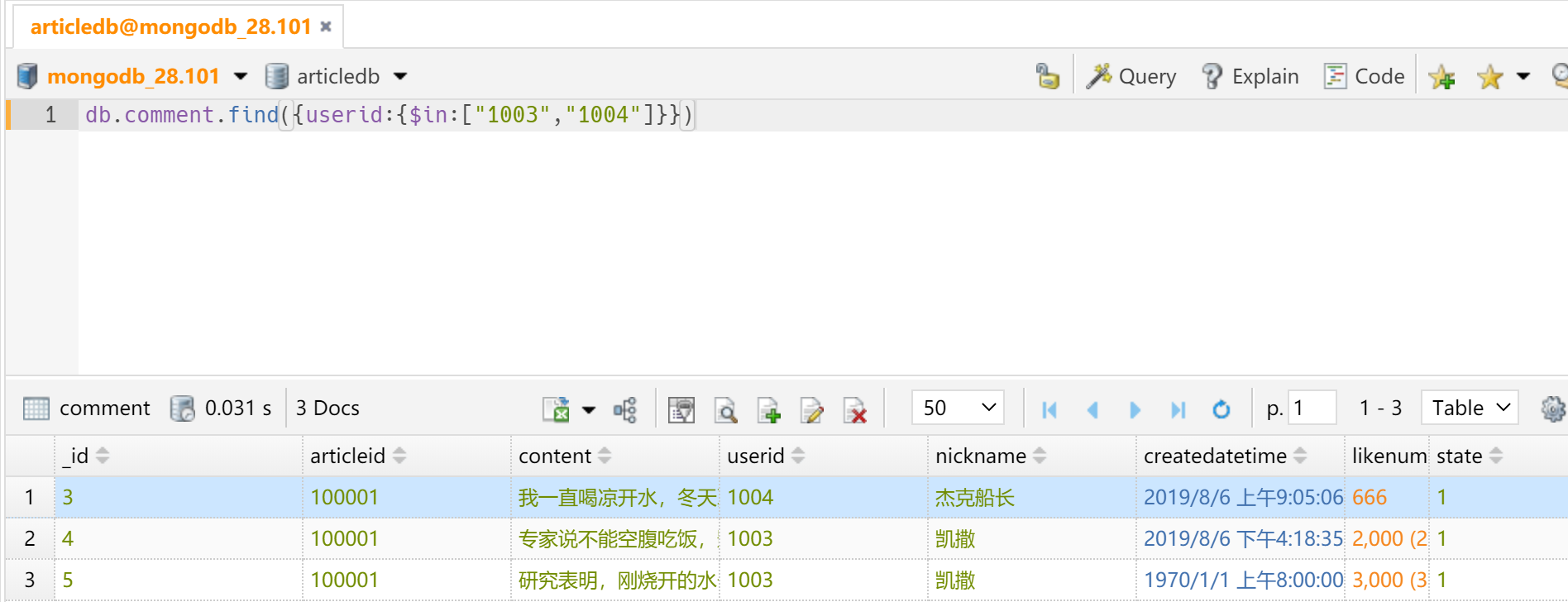Click the edit document pencil icon
Viewport: 1568px width, 602px height.
[x=812, y=409]
